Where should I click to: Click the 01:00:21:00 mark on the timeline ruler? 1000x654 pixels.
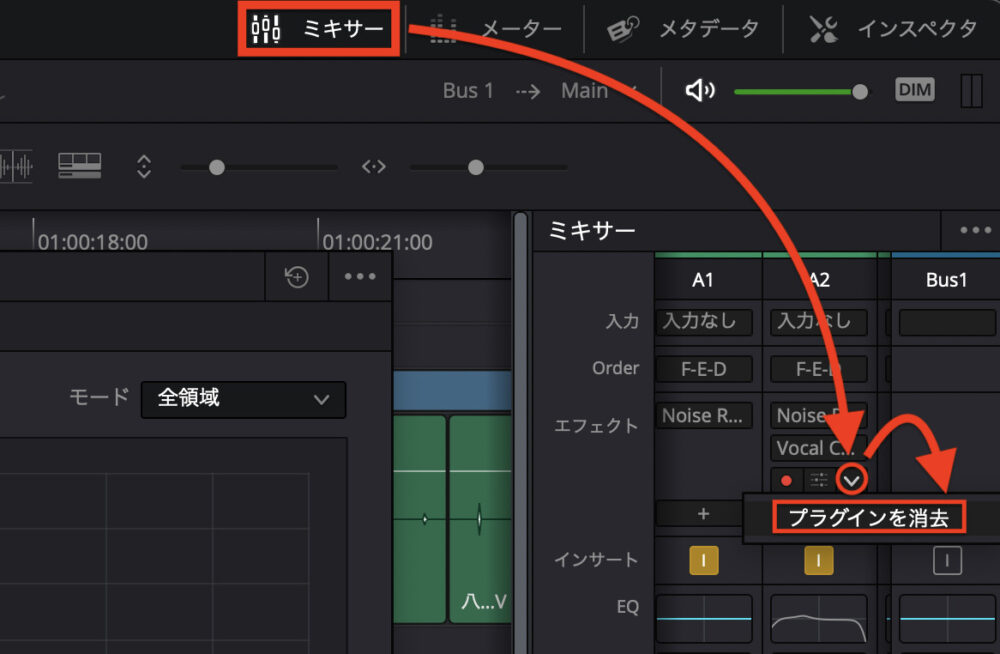pyautogui.click(x=378, y=242)
